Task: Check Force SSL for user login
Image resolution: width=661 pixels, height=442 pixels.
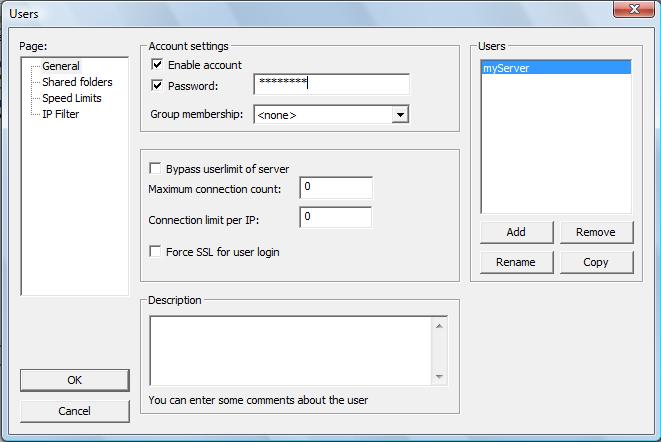Action: (x=155, y=252)
